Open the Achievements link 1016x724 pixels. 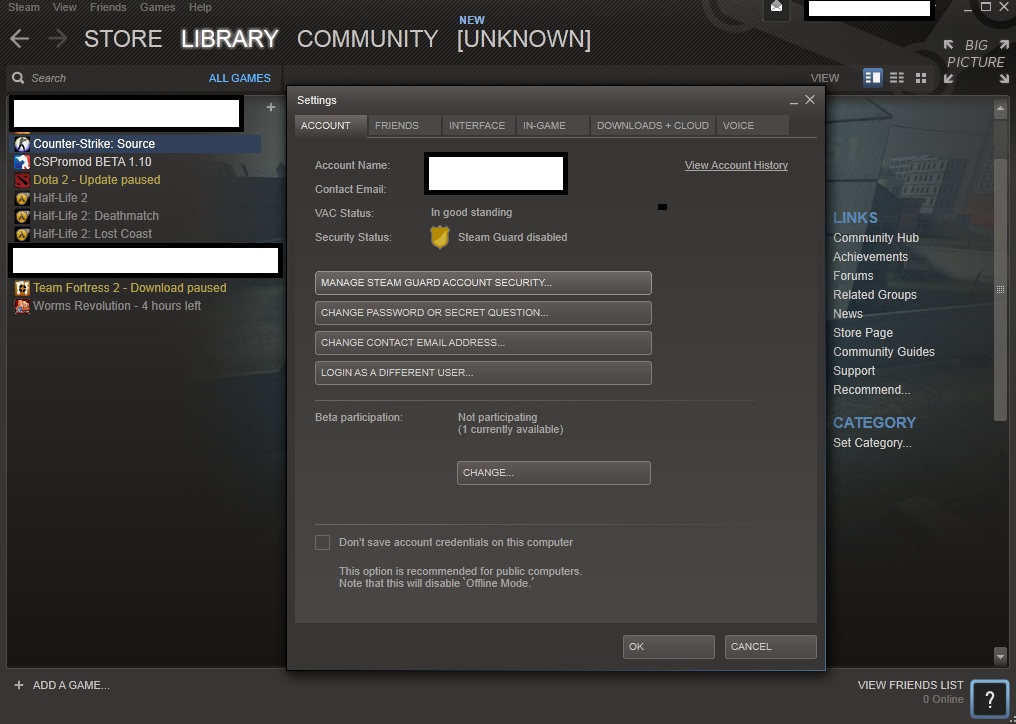(870, 257)
